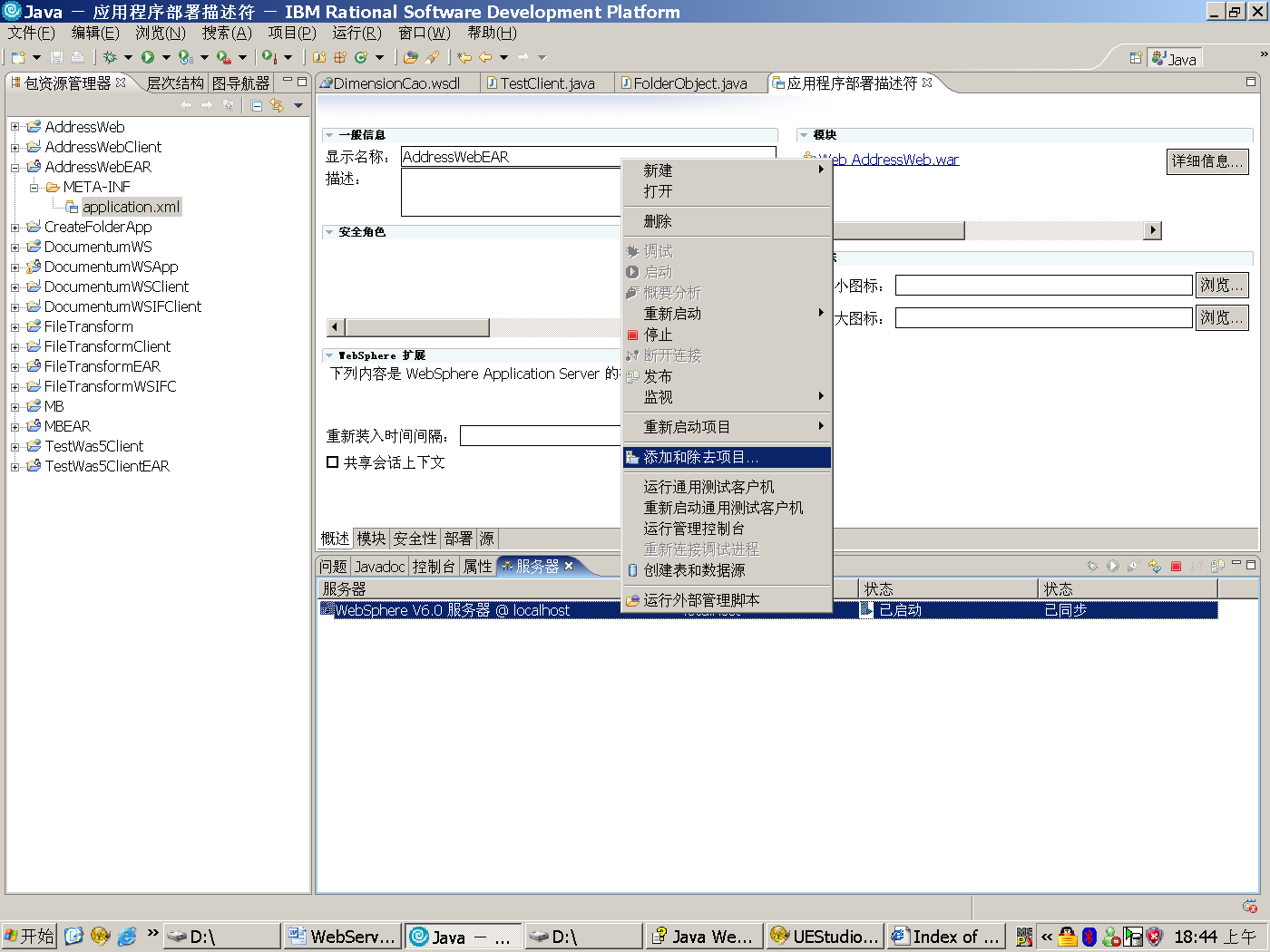Switch to the TestClient.java editor tab

(x=547, y=83)
